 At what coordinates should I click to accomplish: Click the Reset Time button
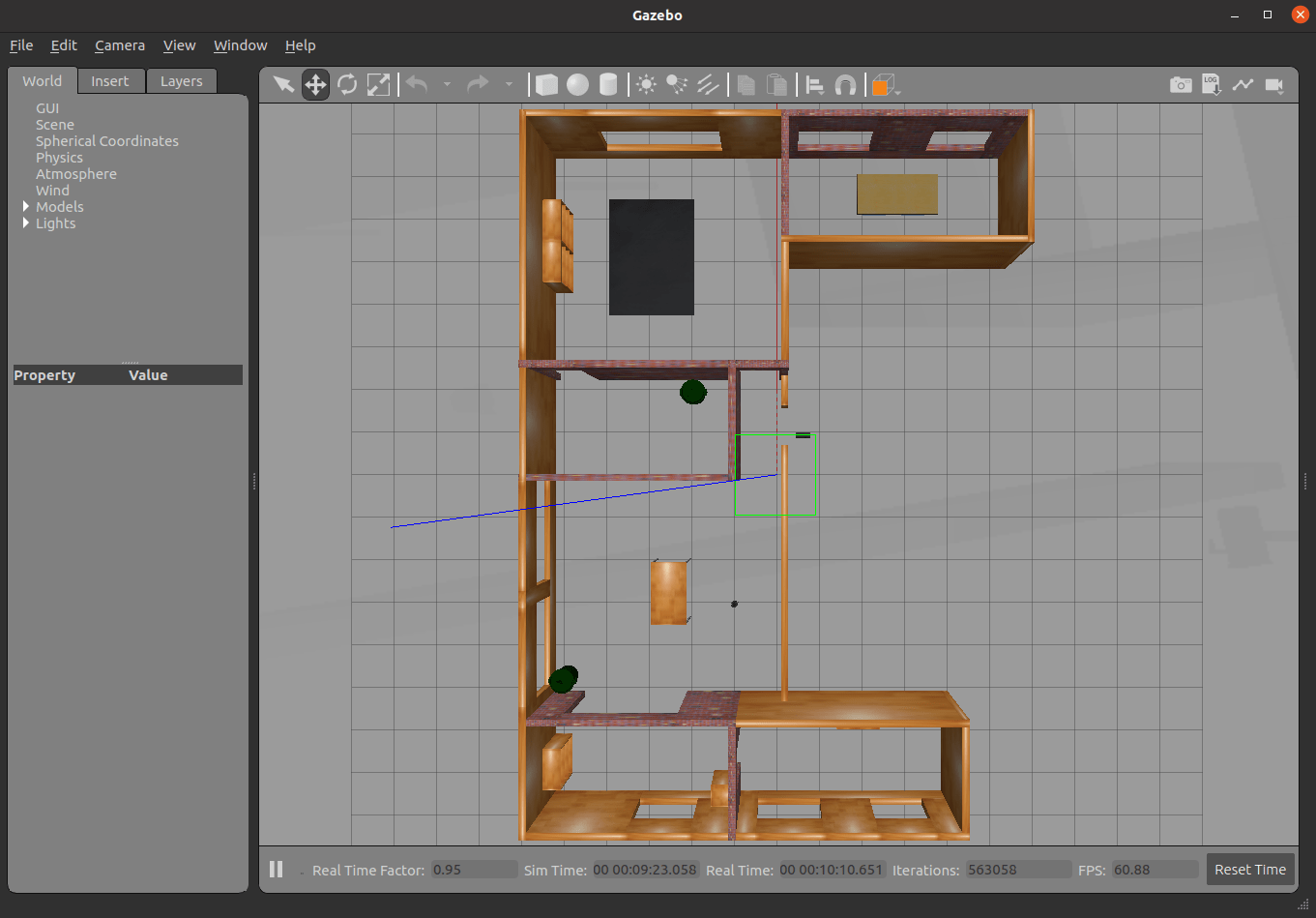tap(1249, 870)
